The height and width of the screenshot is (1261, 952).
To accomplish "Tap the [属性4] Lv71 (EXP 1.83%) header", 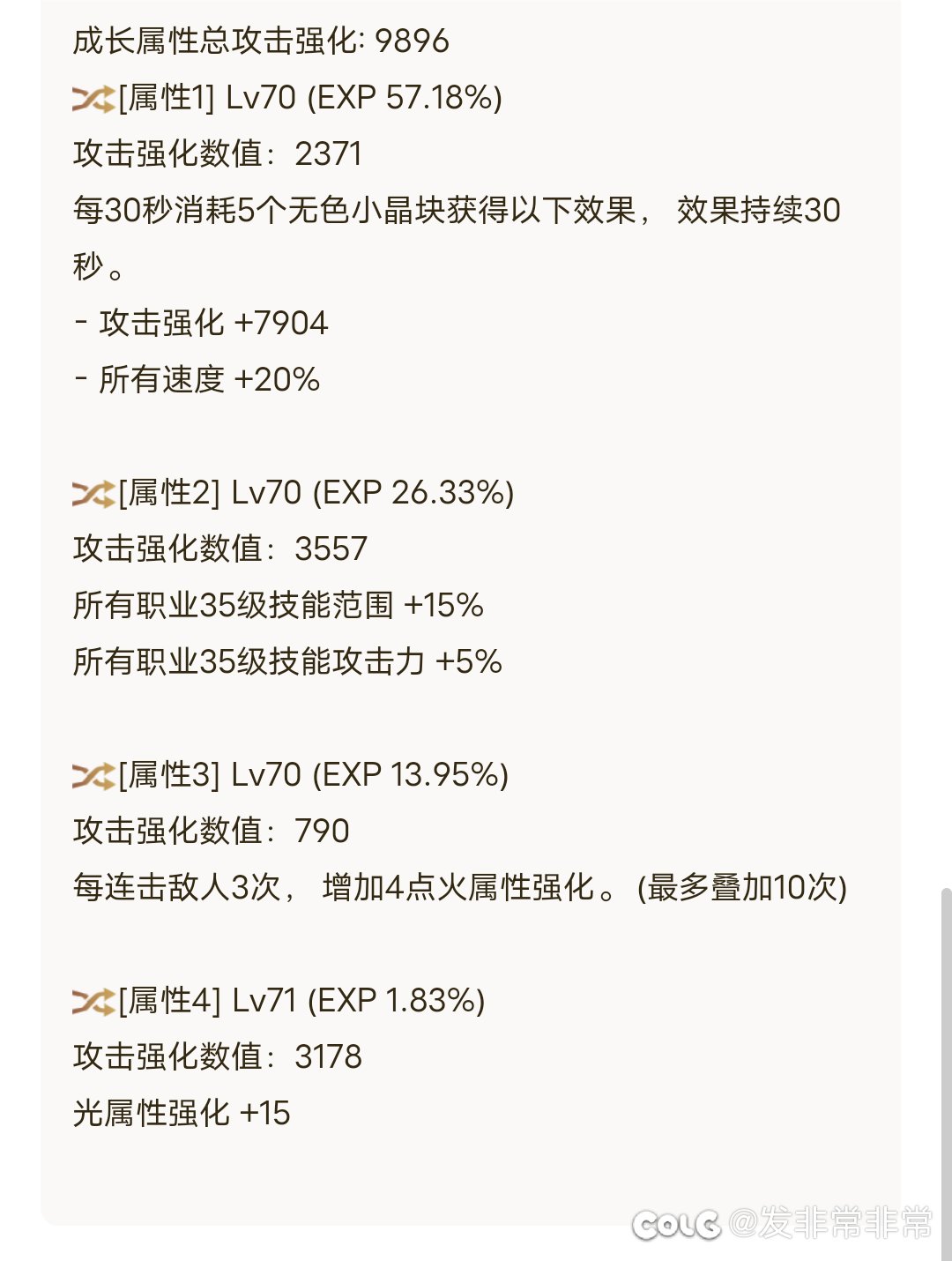I will pyautogui.click(x=301, y=1001).
